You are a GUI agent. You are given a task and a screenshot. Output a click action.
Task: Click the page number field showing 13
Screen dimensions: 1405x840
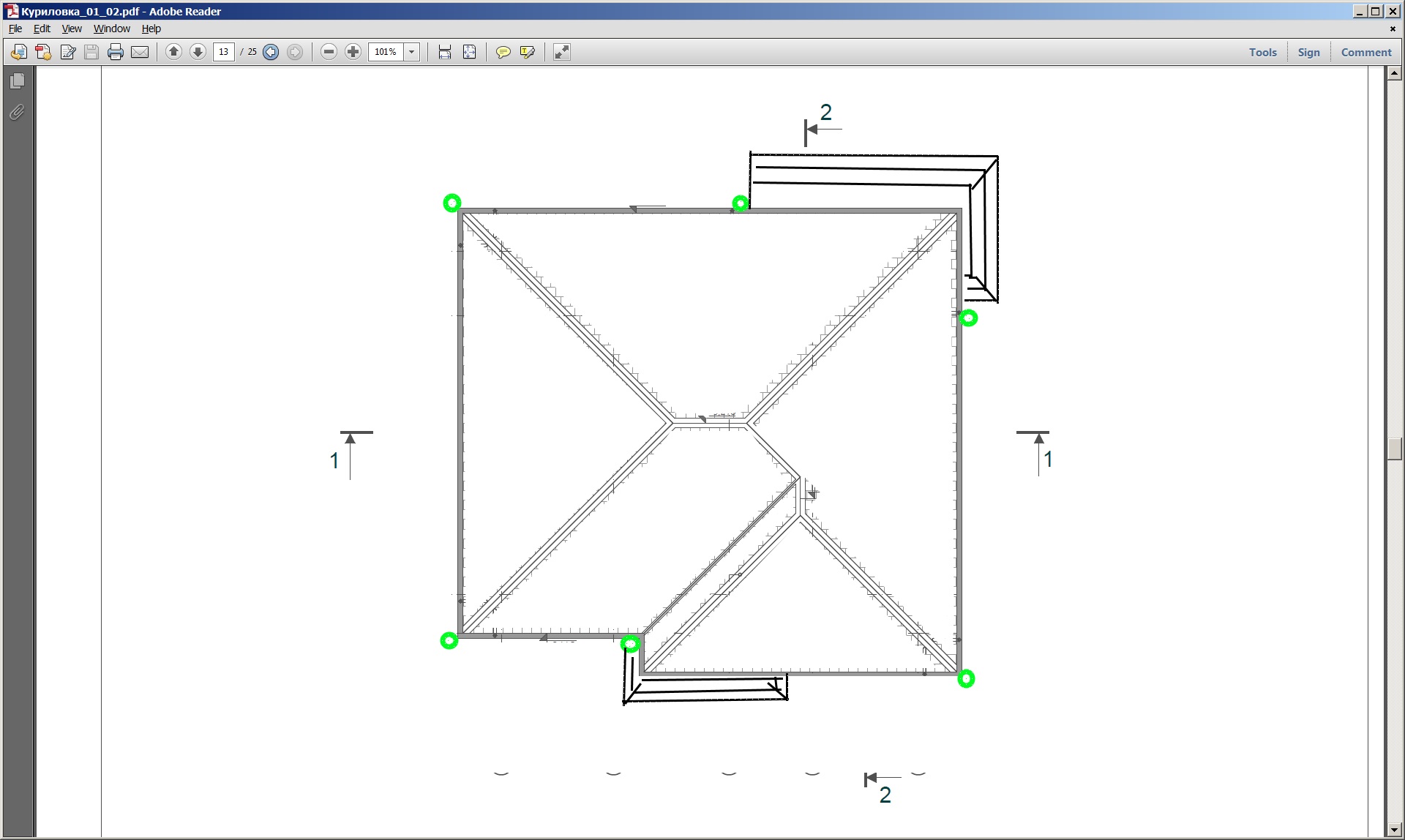pyautogui.click(x=224, y=52)
